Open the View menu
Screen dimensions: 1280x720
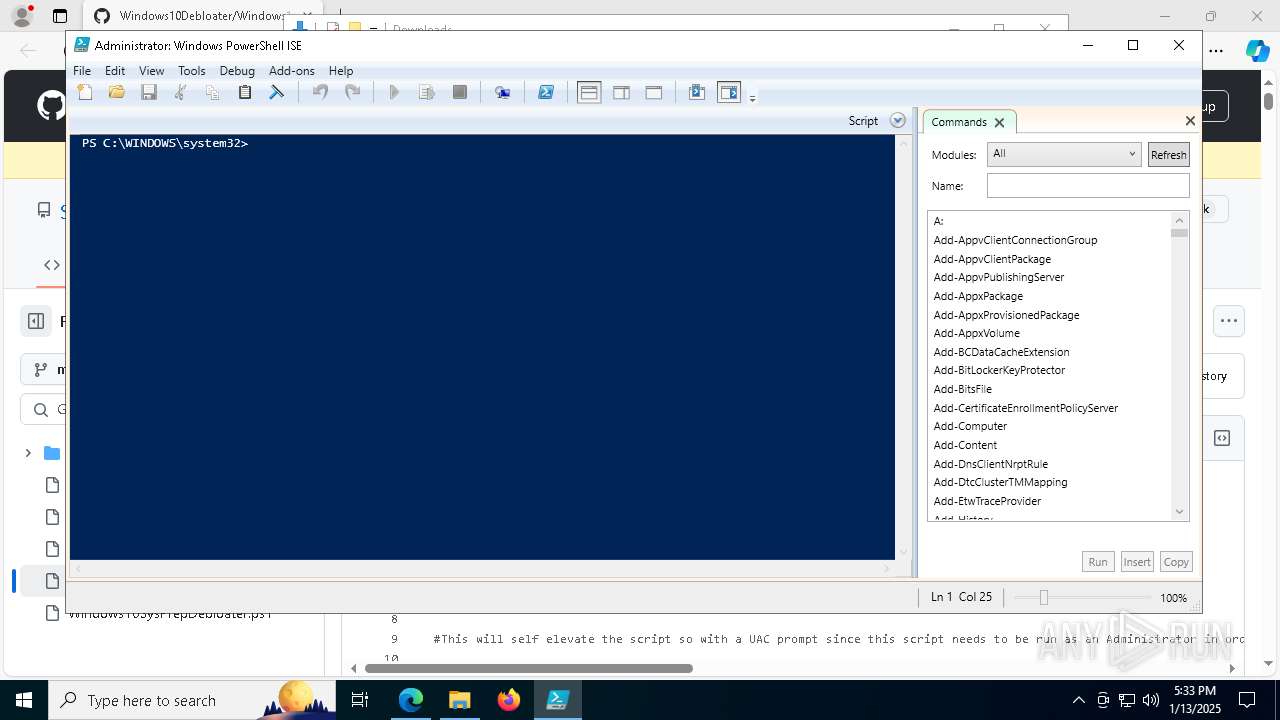pos(151,71)
